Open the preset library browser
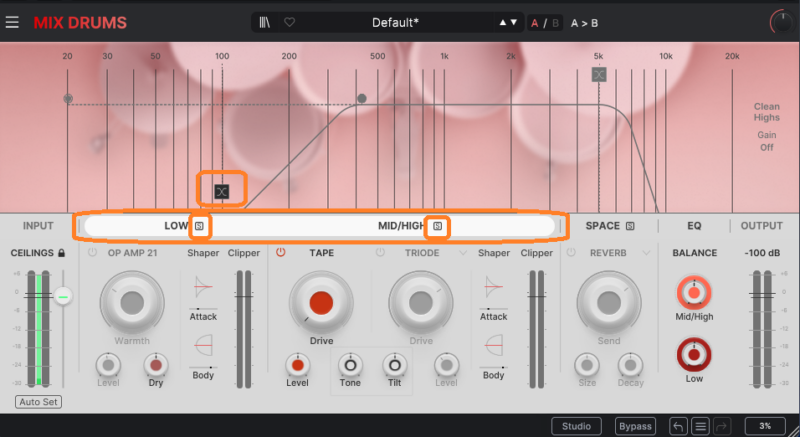The image size is (800, 437). (265, 22)
